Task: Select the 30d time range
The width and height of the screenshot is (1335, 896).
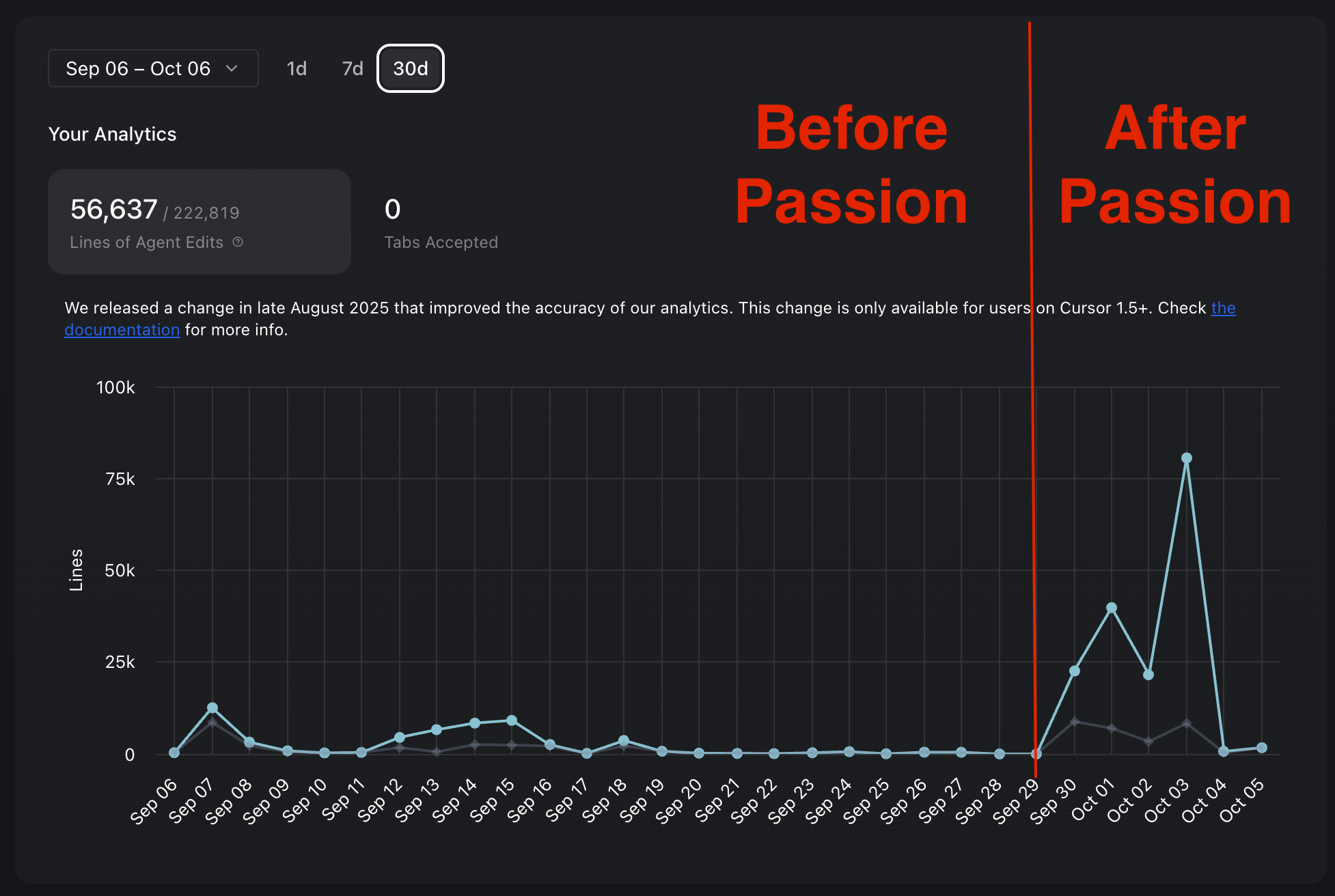Action: pos(411,68)
